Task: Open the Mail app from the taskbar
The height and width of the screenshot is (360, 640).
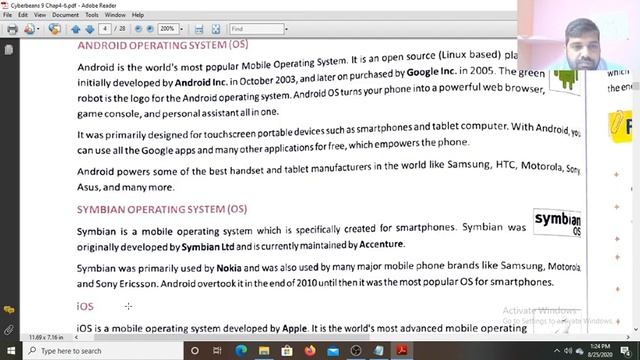Action: [x=333, y=351]
